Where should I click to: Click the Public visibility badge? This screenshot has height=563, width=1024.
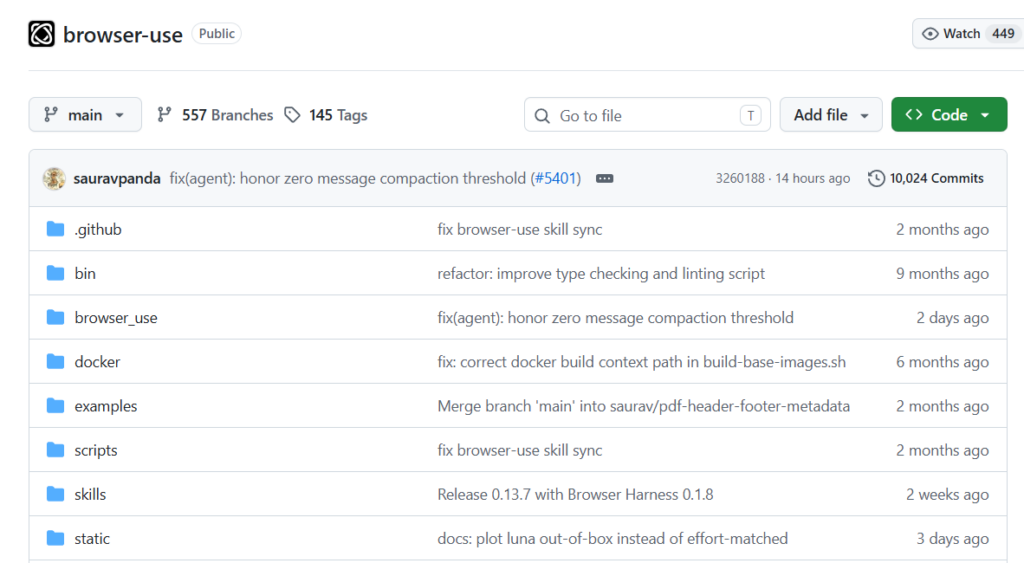point(216,33)
